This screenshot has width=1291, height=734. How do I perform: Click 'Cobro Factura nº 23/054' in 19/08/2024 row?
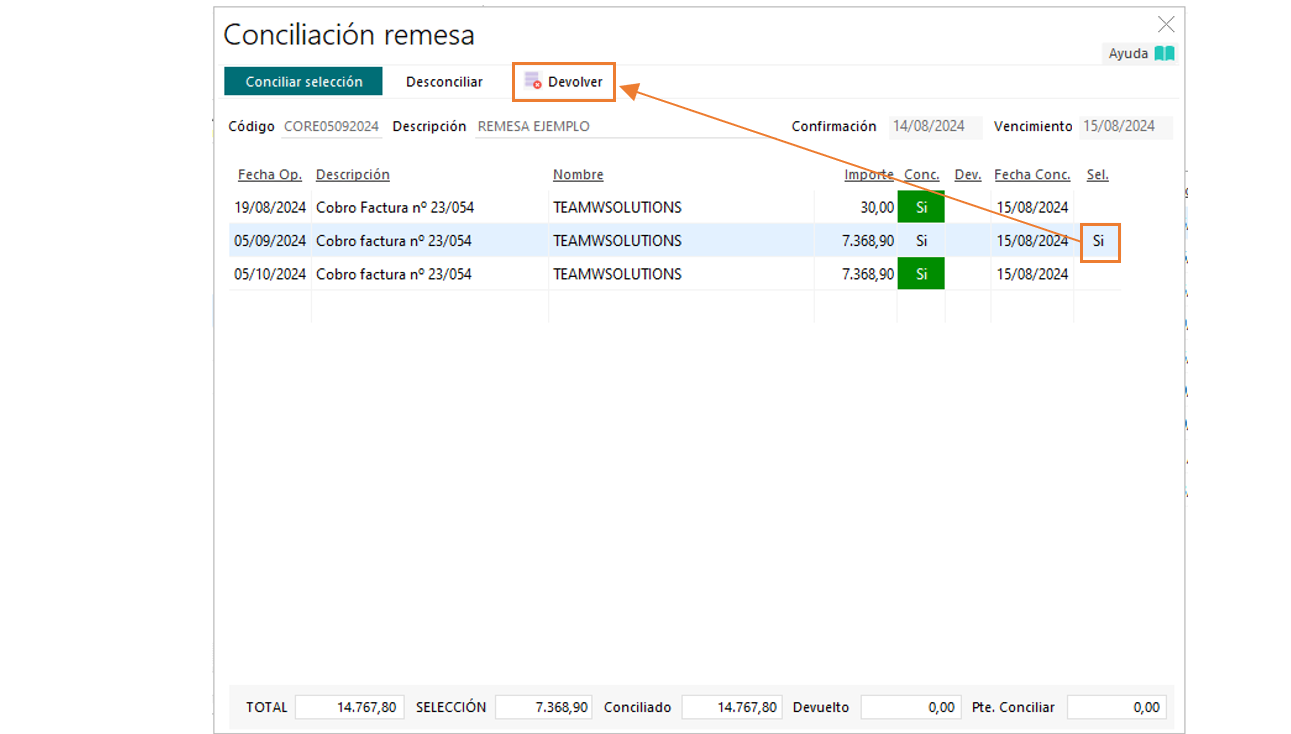tap(394, 208)
